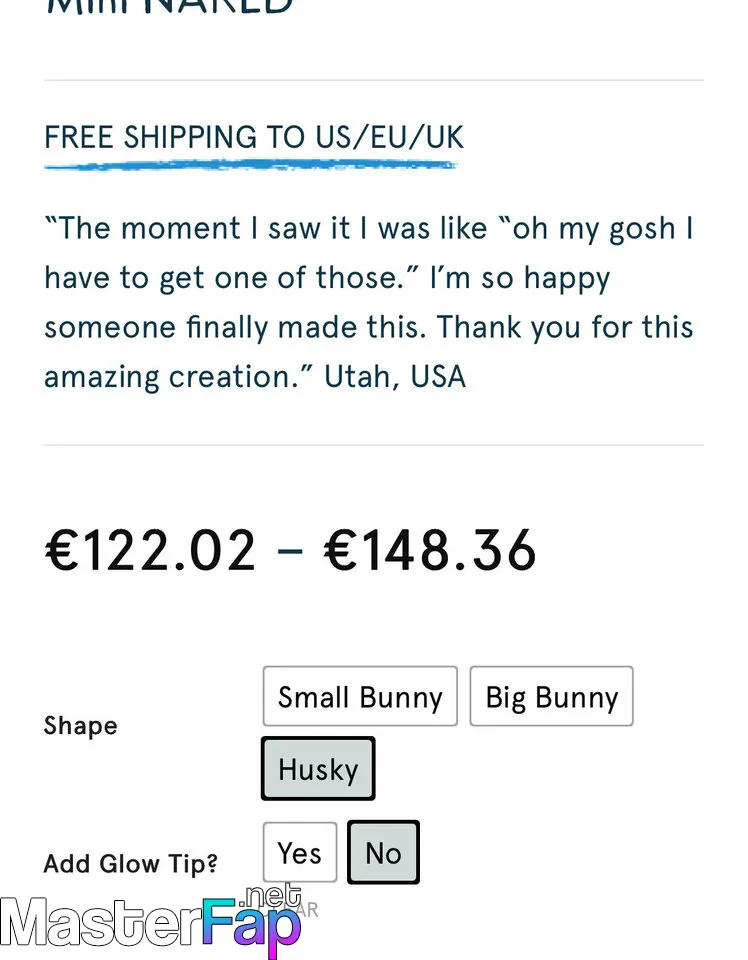Click the dash between the two prices
748x960 pixels.
(290, 553)
